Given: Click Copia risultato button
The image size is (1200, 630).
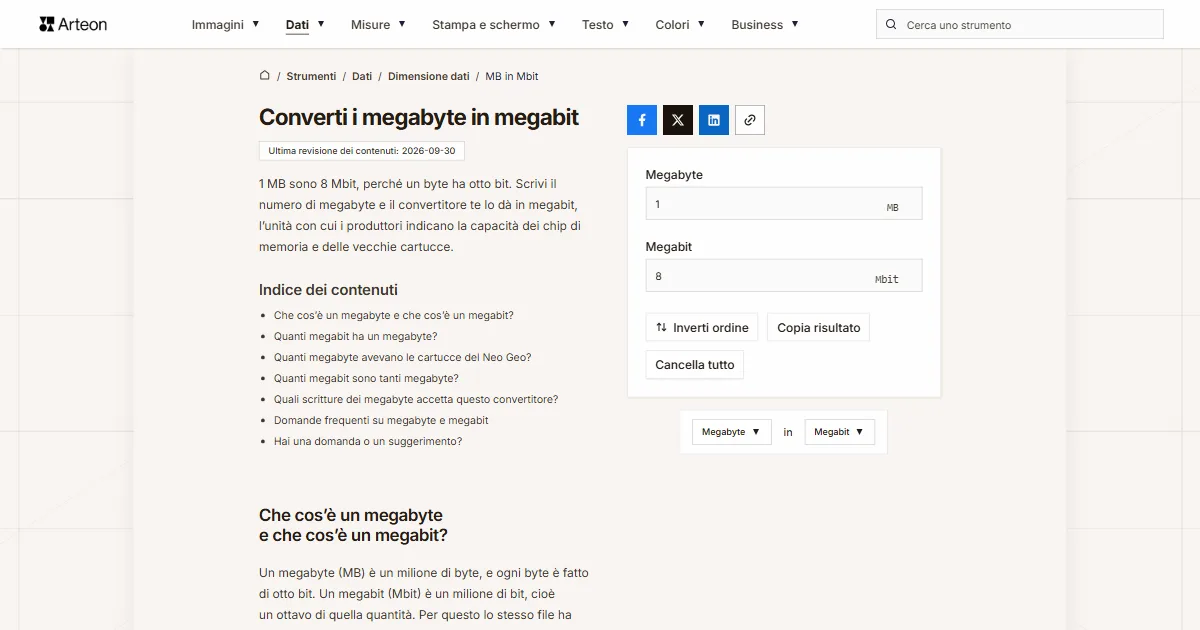Looking at the screenshot, I should click(x=819, y=328).
